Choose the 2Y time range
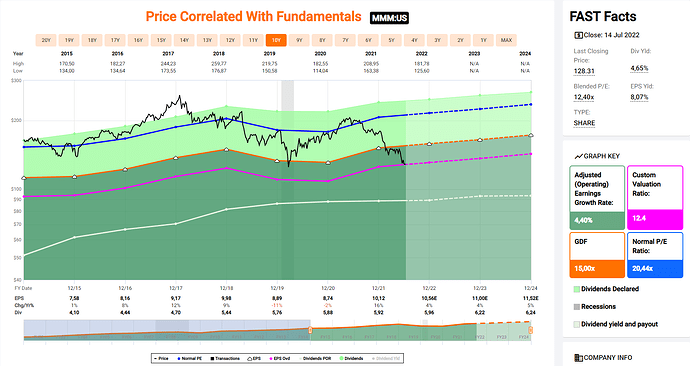 [460, 40]
